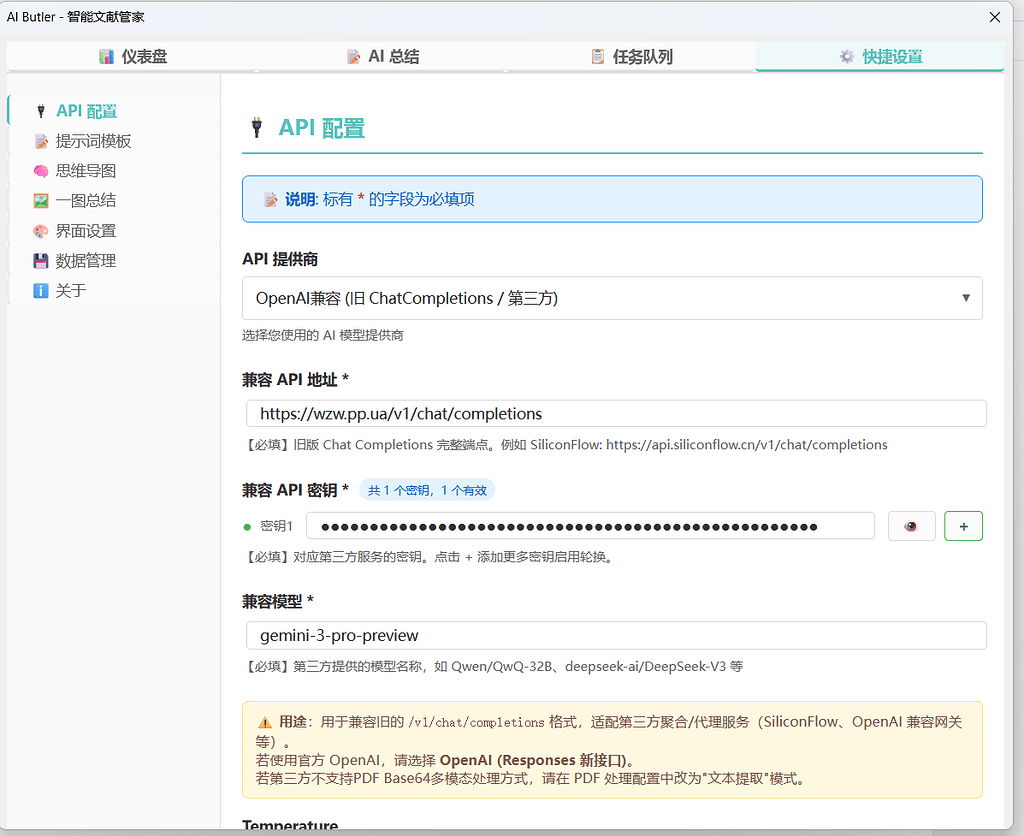The image size is (1024, 836).
Task: Switch to the AI 总结 tab
Action: point(382,57)
